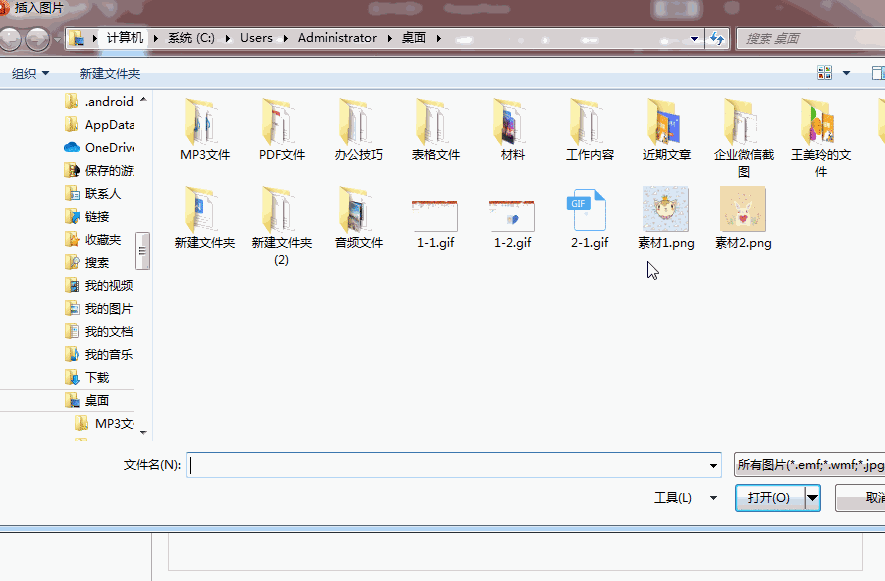Click the refresh icon beside address bar
This screenshot has height=581, width=885.
(x=716, y=38)
